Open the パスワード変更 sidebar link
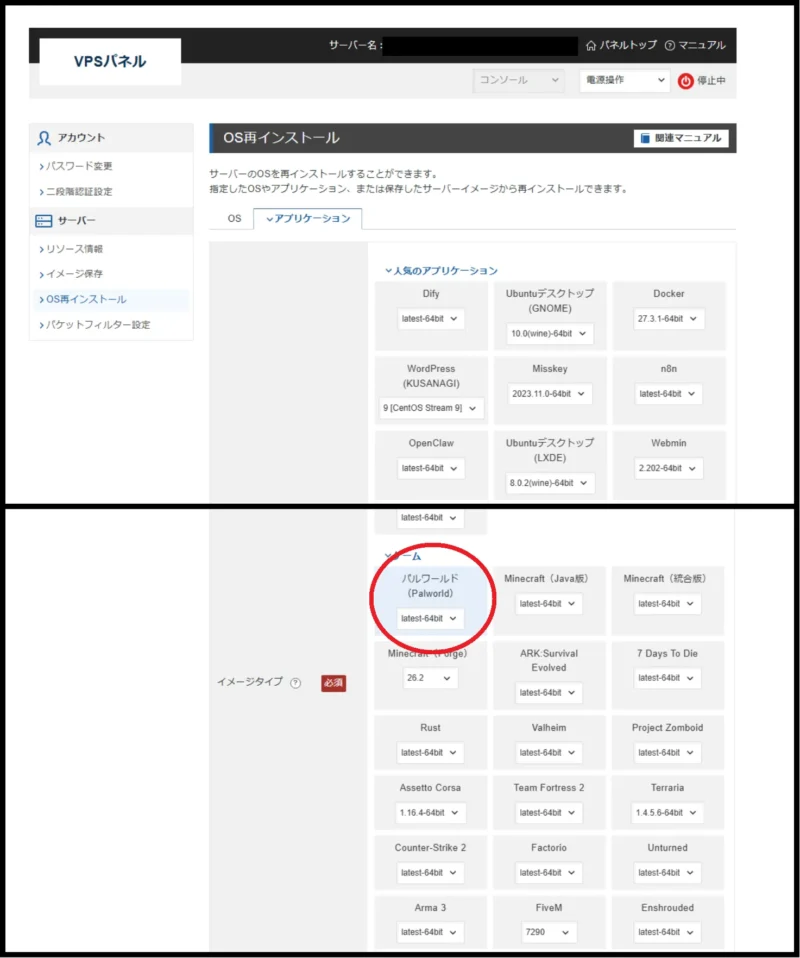The image size is (800, 958). pos(78,166)
